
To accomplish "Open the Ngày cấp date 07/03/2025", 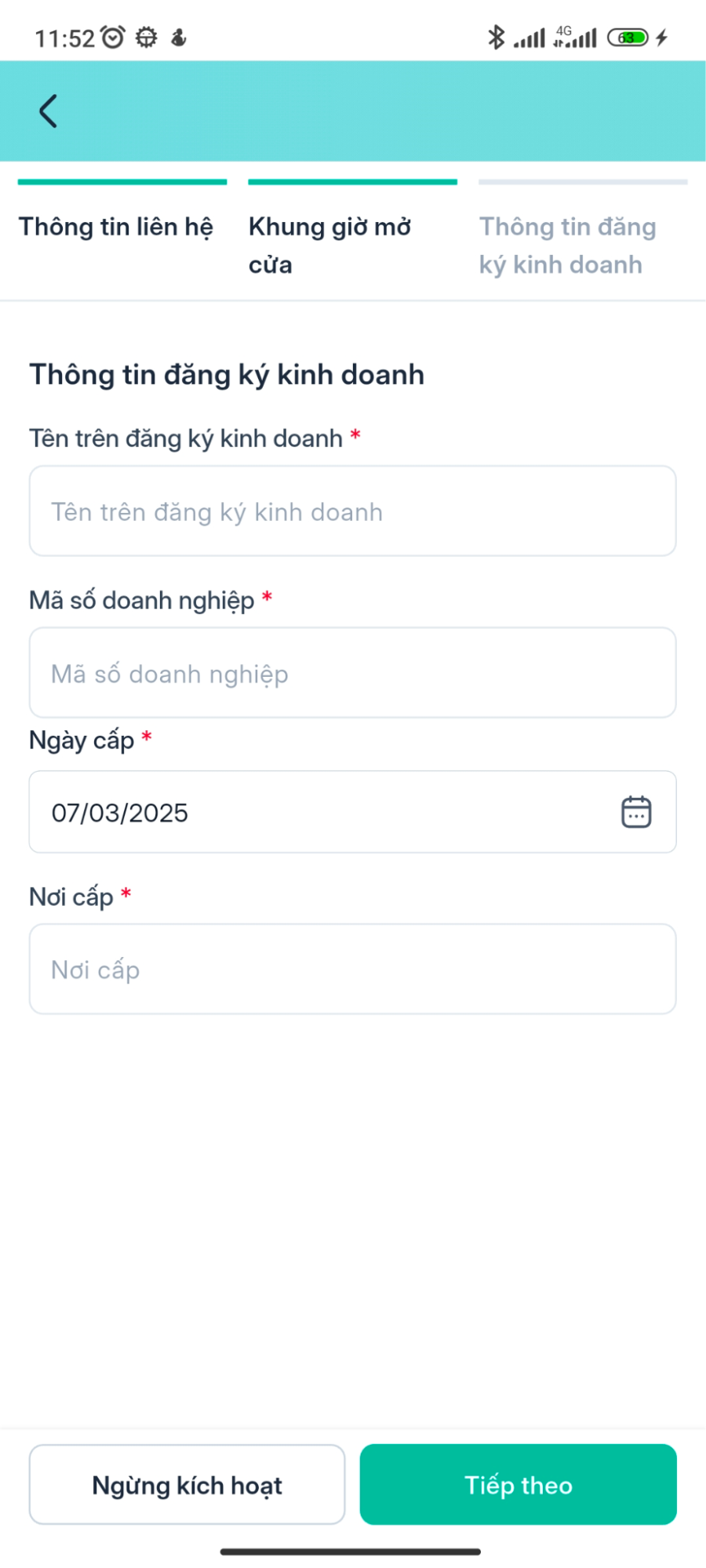I will click(314, 812).
